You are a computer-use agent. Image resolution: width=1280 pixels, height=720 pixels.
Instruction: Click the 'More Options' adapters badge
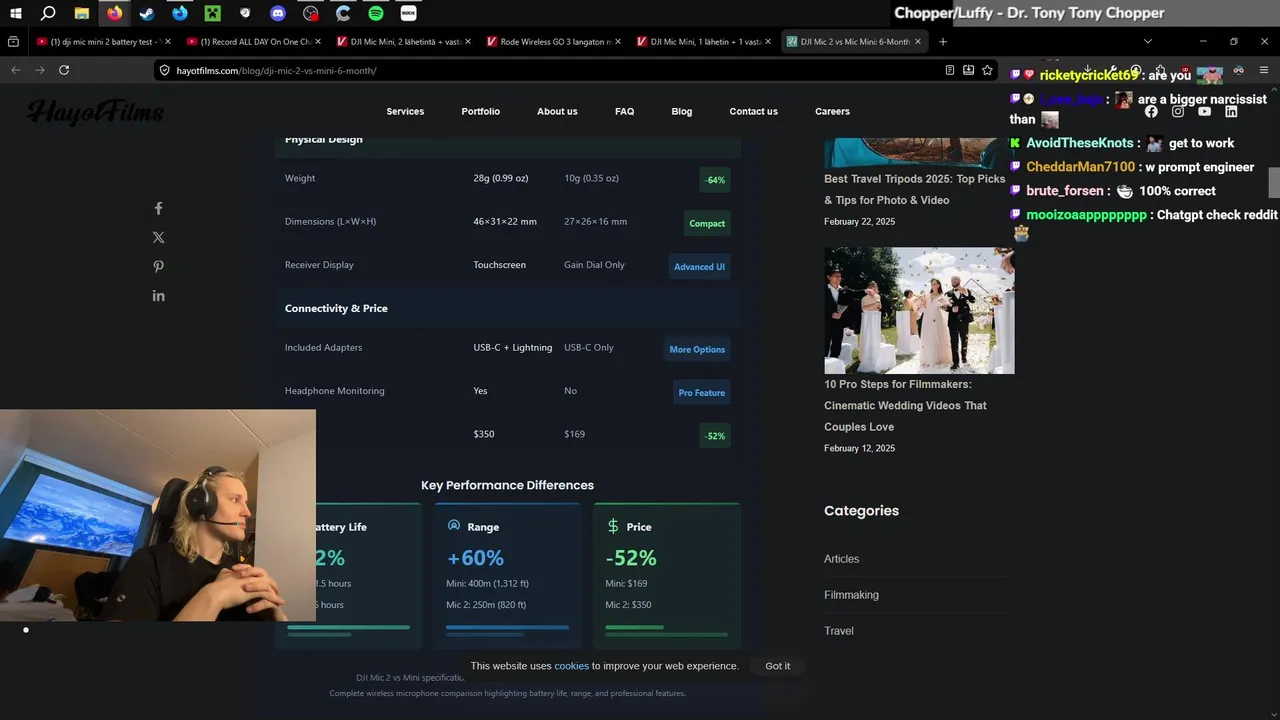click(x=697, y=349)
